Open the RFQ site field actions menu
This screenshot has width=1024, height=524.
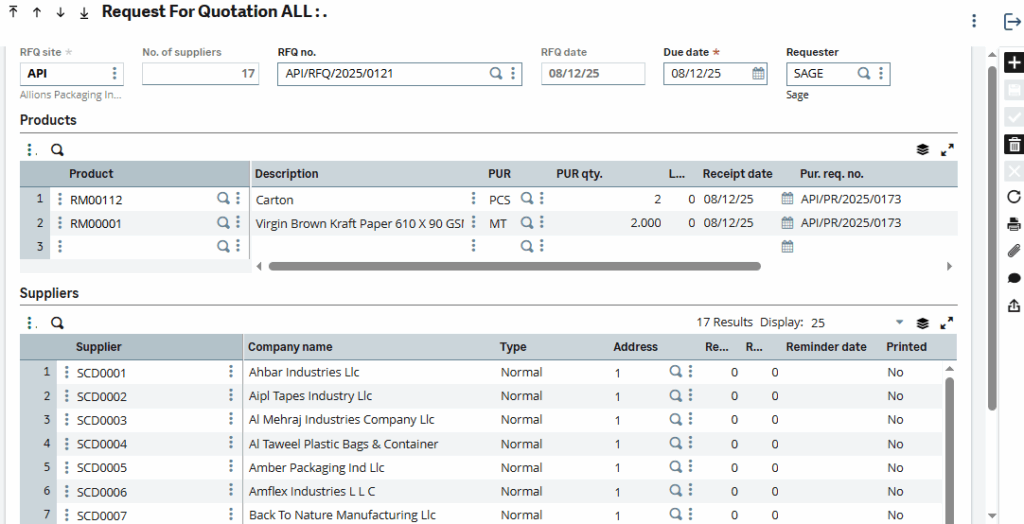coord(114,74)
